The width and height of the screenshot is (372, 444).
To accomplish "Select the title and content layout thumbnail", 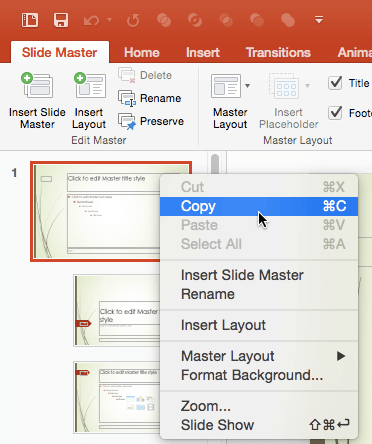I will point(117,397).
